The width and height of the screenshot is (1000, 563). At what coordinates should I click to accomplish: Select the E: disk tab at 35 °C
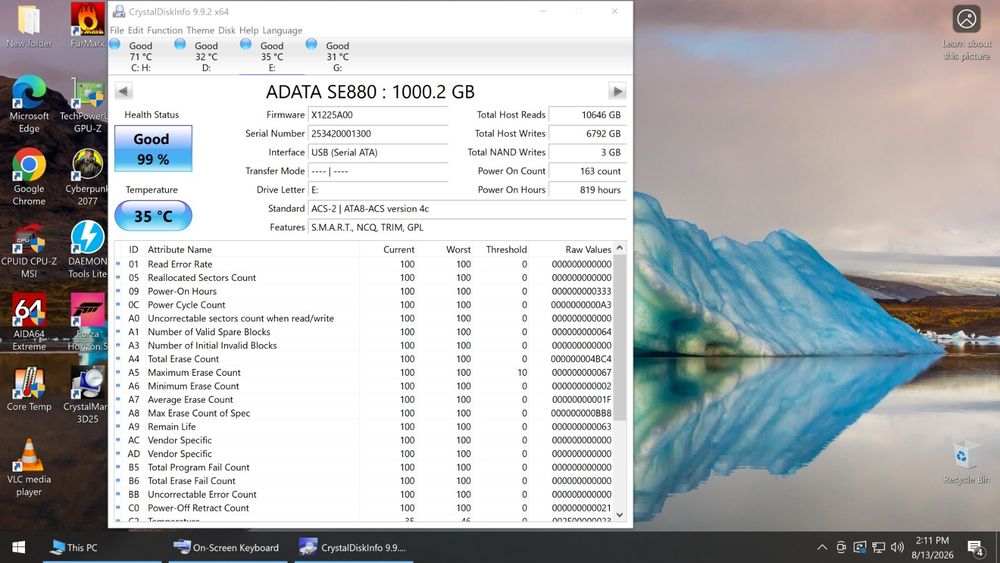click(x=272, y=56)
